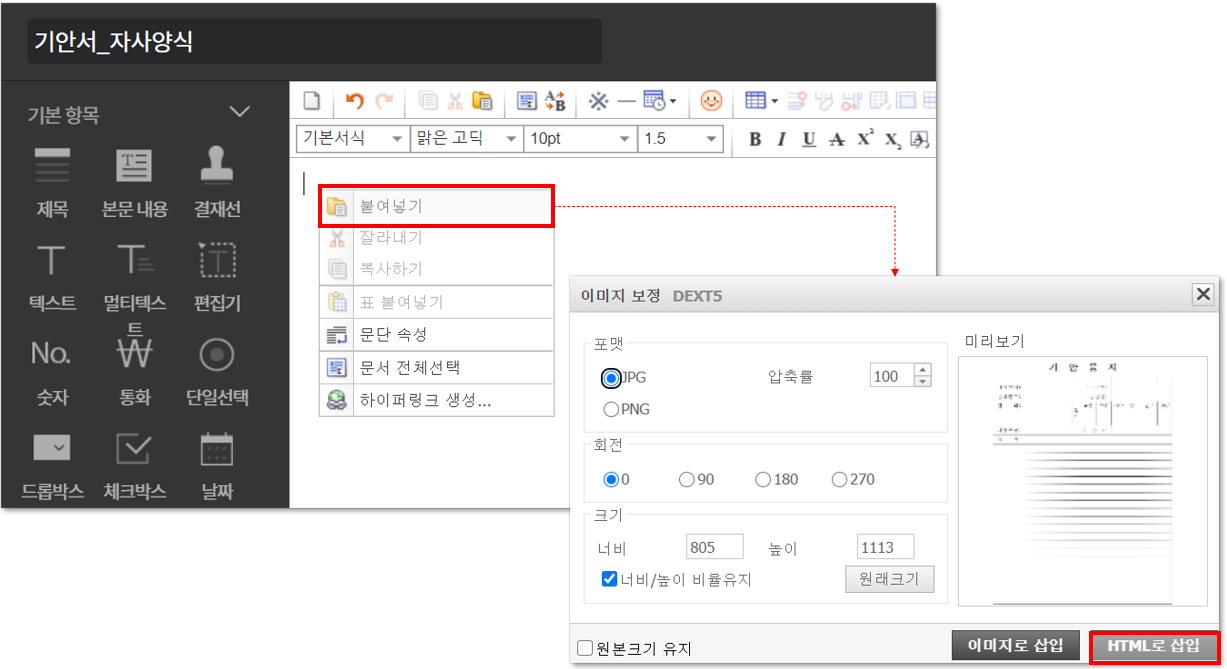Toggle Bold formatting
Viewport: 1227px width, 669px height.
pyautogui.click(x=755, y=139)
